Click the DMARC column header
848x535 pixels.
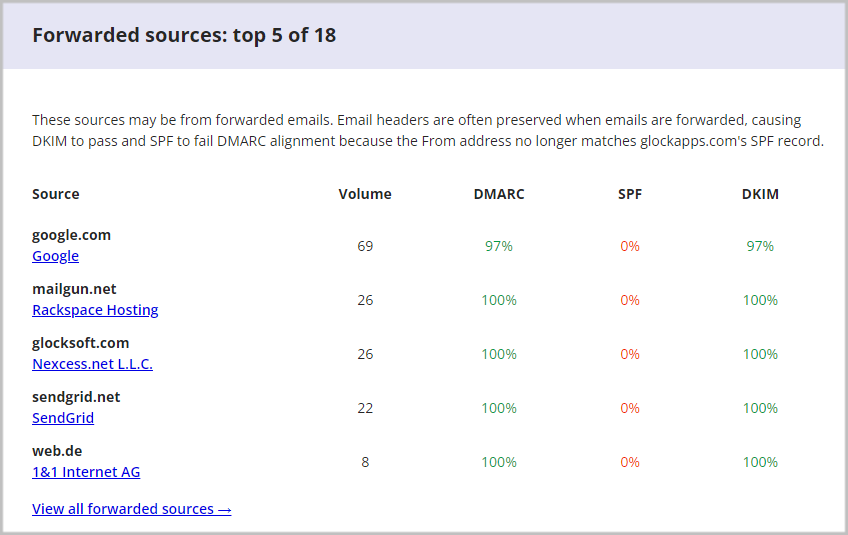pyautogui.click(x=499, y=194)
